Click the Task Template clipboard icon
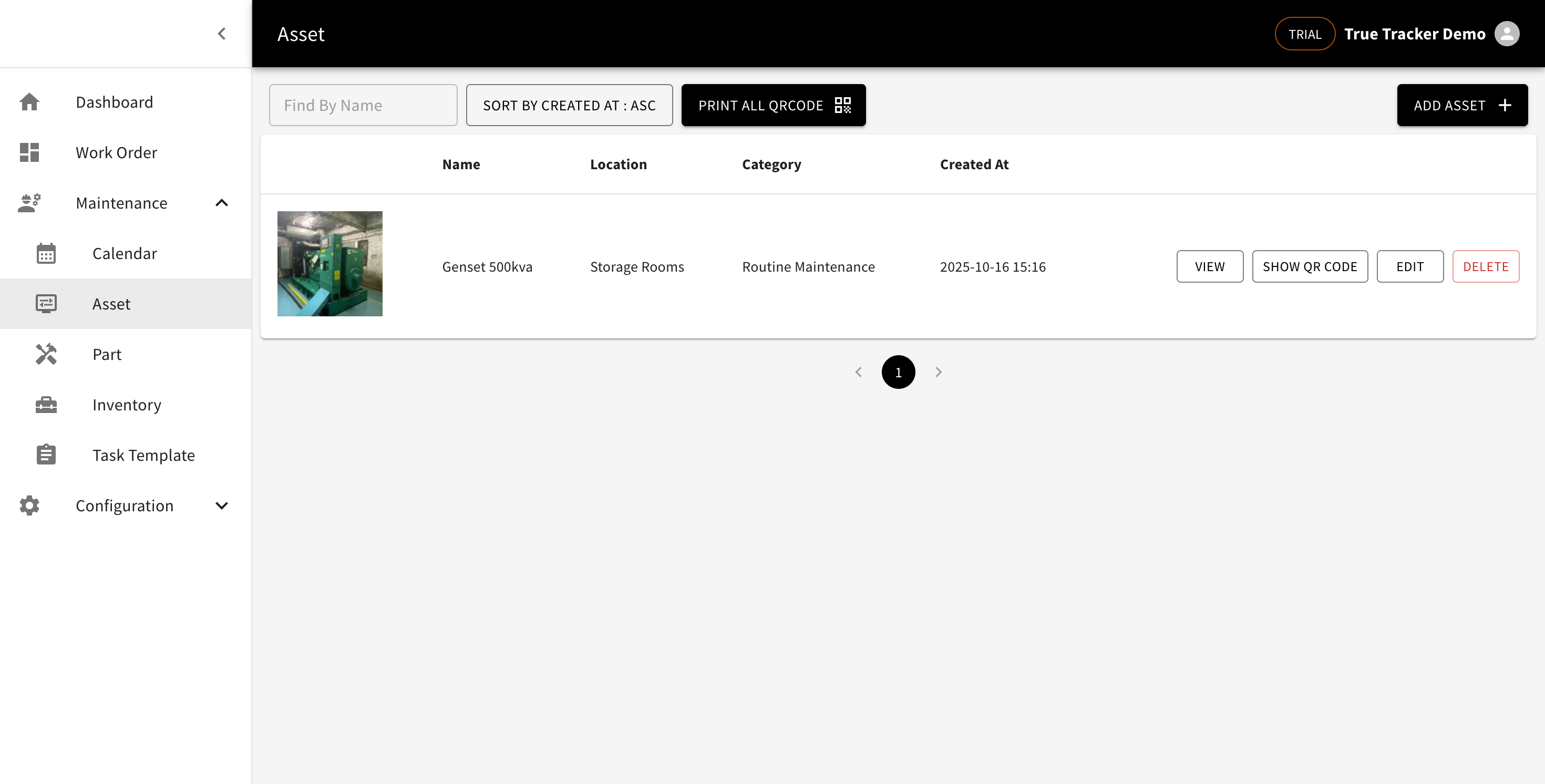This screenshot has width=1545, height=784. [x=46, y=455]
